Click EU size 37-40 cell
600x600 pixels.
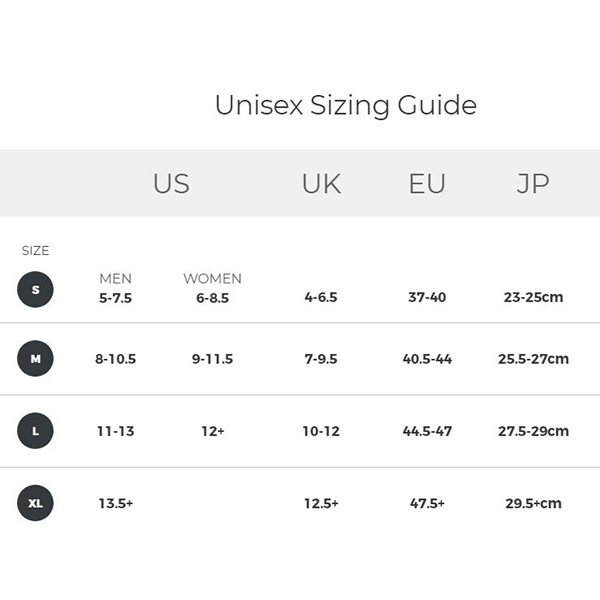[427, 297]
